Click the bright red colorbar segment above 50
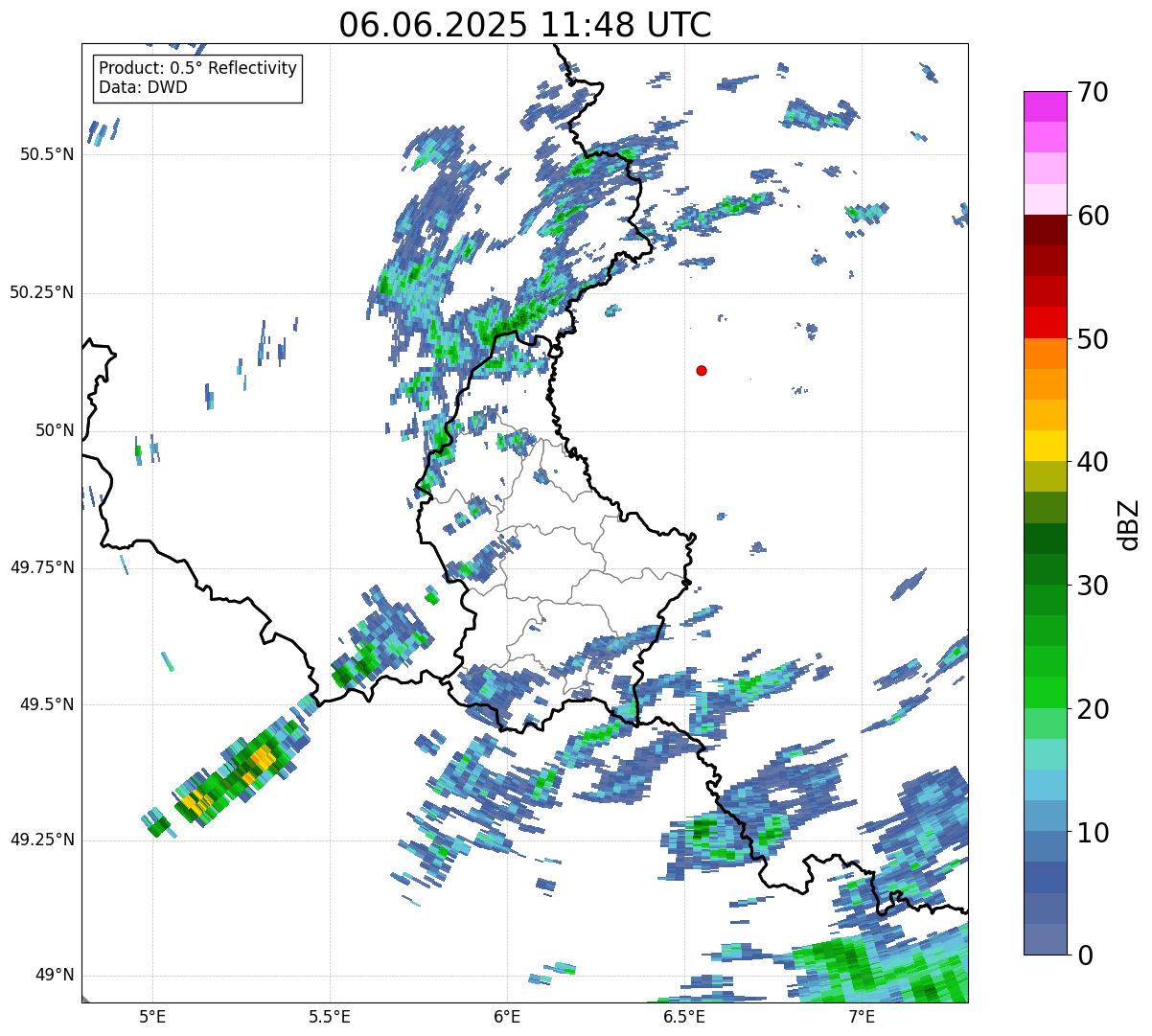 tap(1046, 322)
